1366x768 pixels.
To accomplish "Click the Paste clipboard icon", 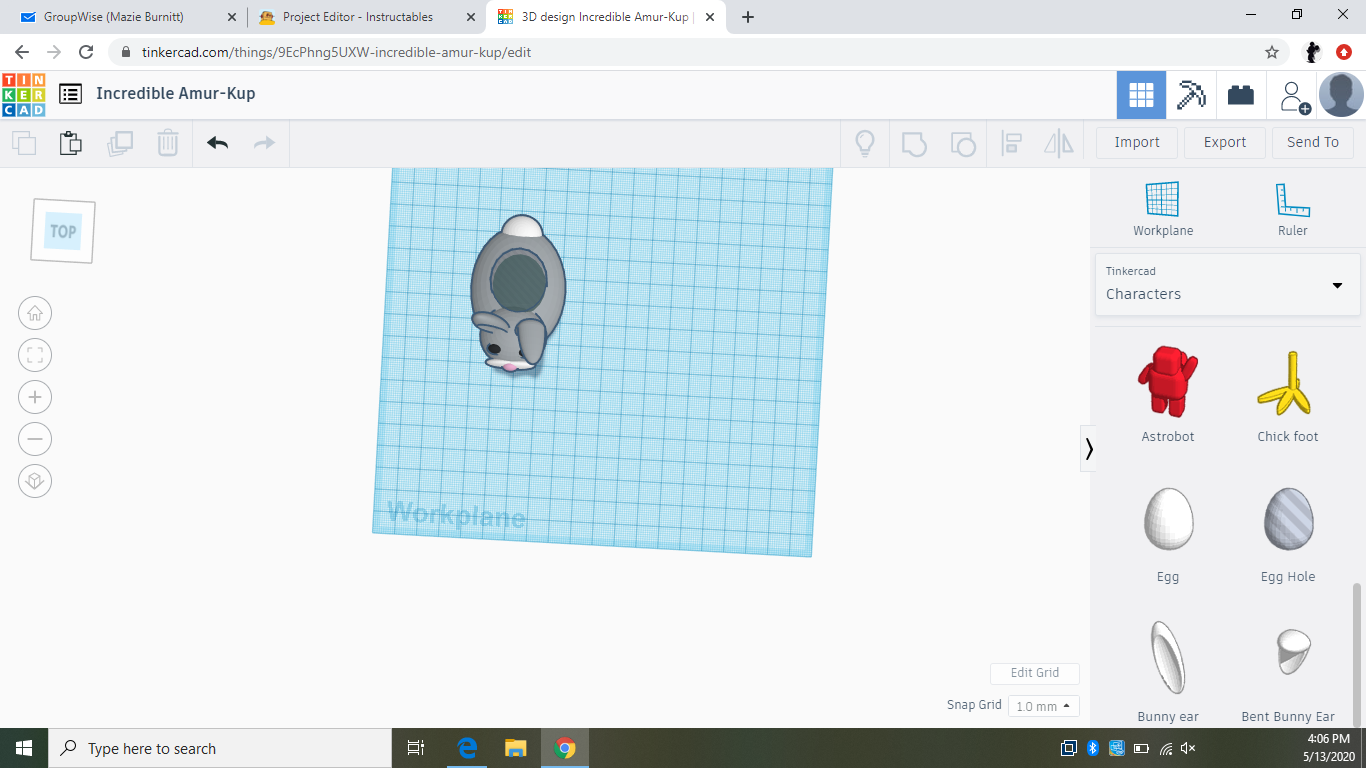I will pos(71,143).
